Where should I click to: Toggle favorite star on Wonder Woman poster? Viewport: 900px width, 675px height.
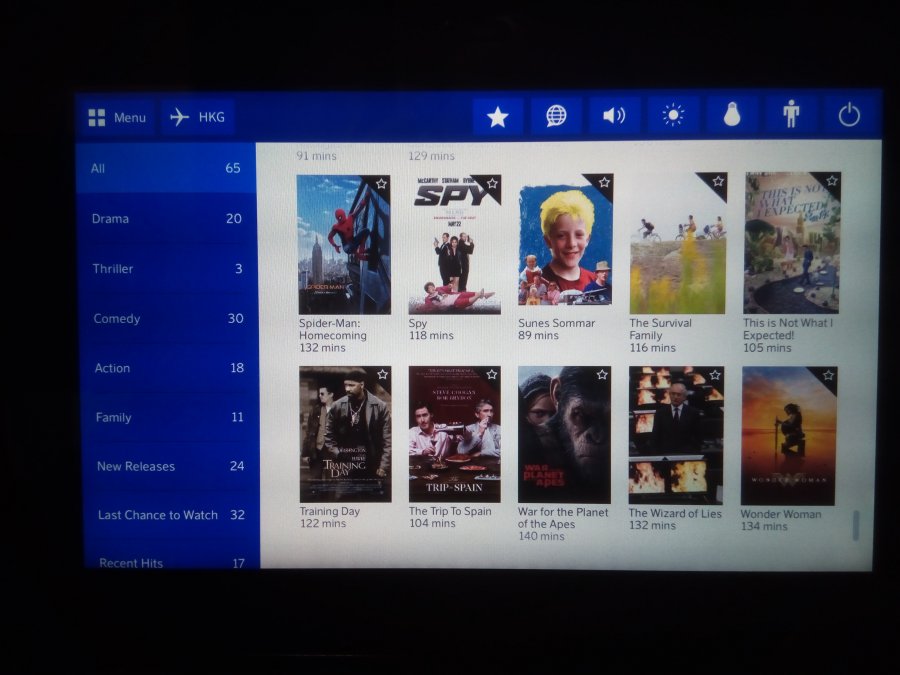(x=827, y=375)
